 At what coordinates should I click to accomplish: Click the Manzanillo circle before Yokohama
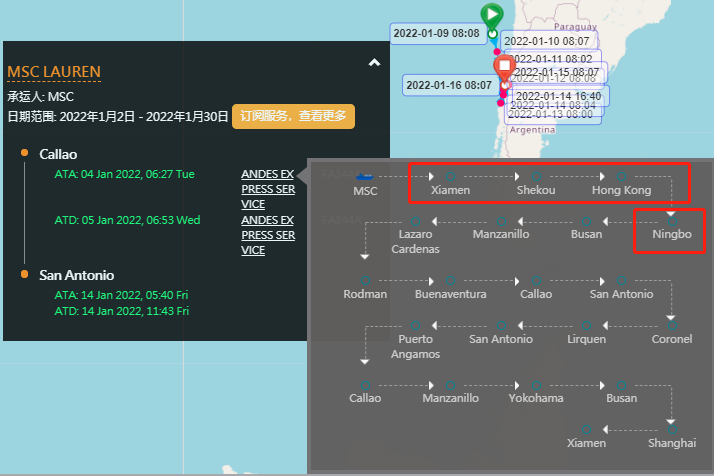pos(450,385)
